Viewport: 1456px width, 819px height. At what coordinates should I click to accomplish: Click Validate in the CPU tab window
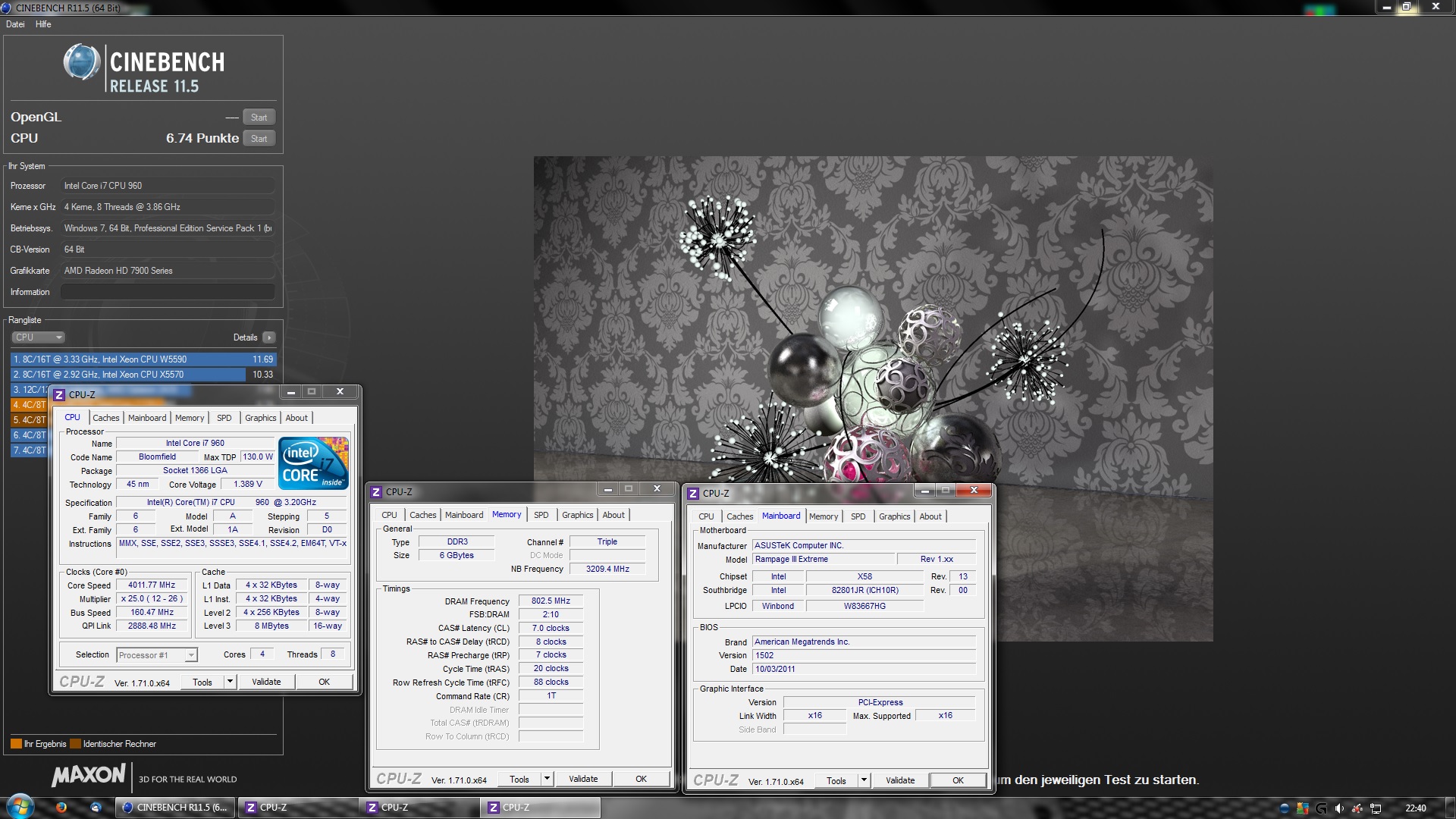266,682
